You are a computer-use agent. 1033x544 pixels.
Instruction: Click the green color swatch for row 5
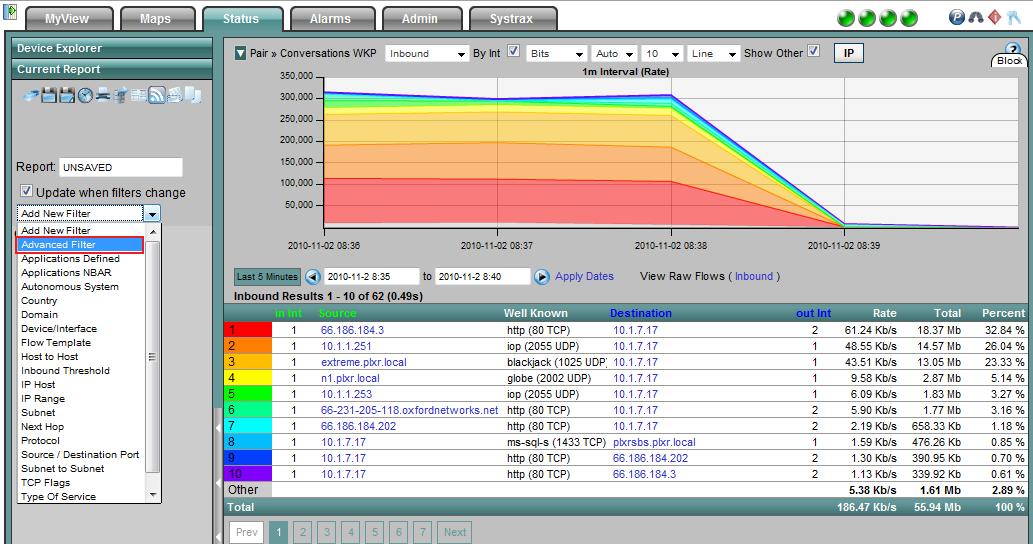pos(248,394)
